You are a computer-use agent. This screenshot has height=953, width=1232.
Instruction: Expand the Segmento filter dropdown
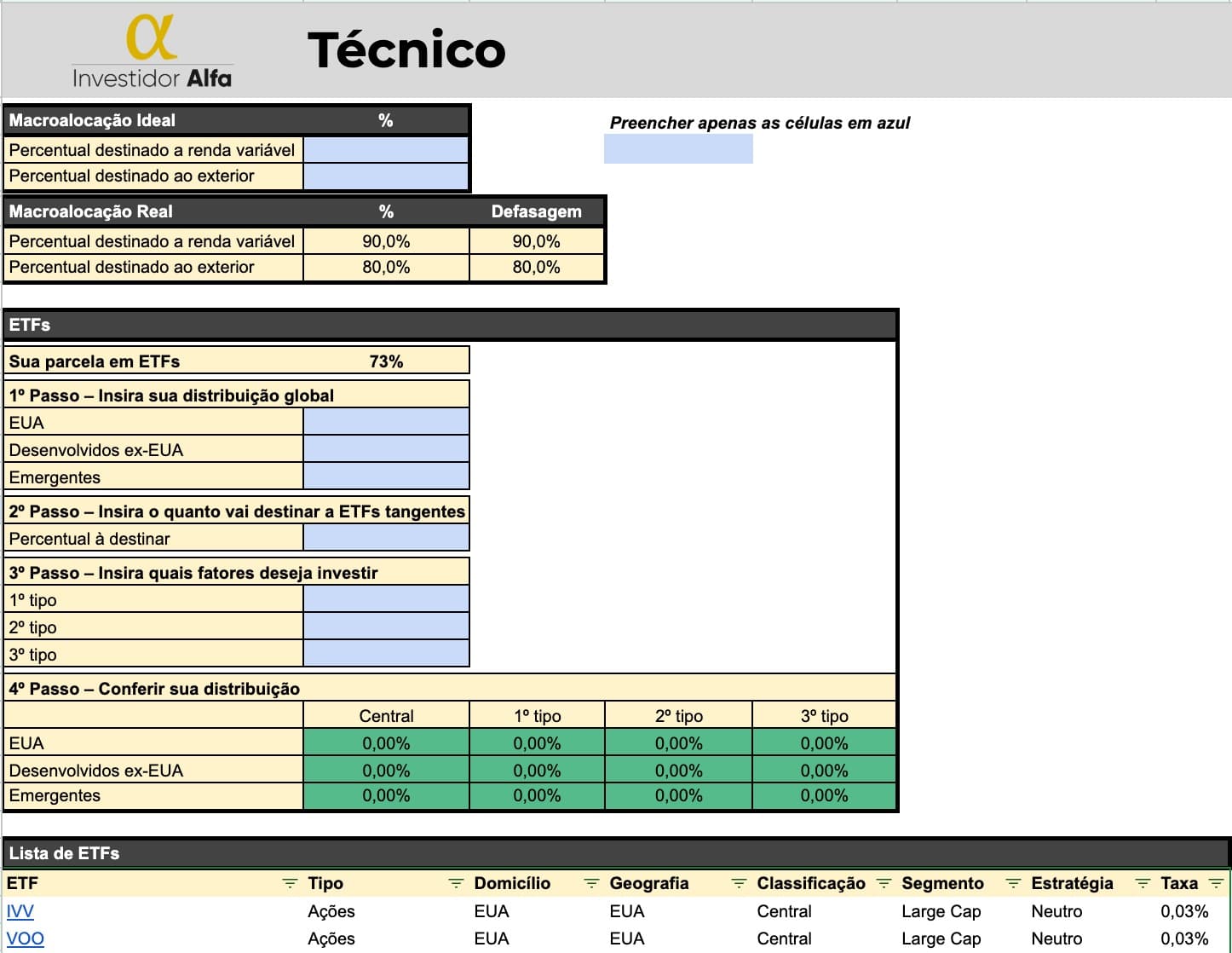1013,884
